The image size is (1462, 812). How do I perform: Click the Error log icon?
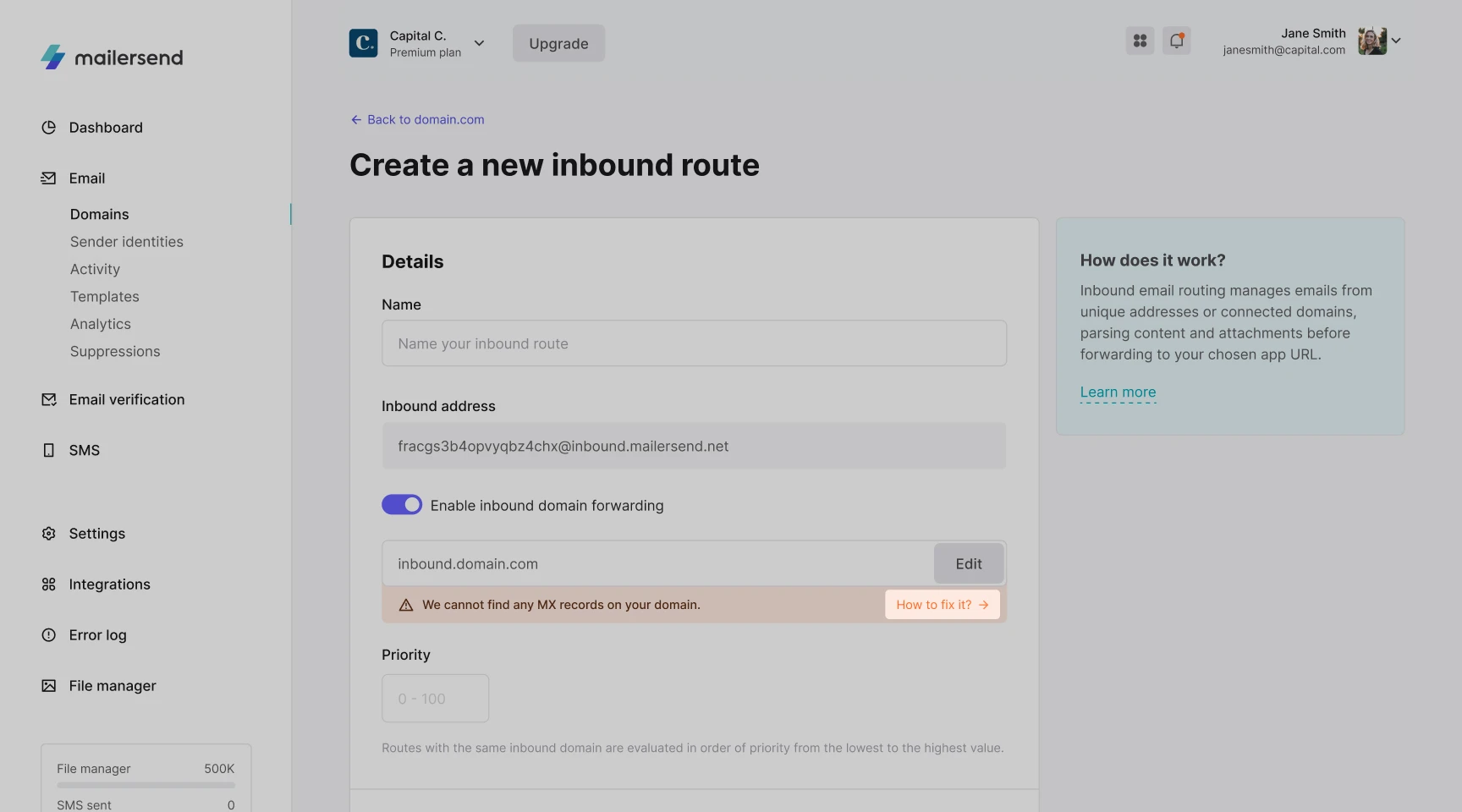[49, 635]
